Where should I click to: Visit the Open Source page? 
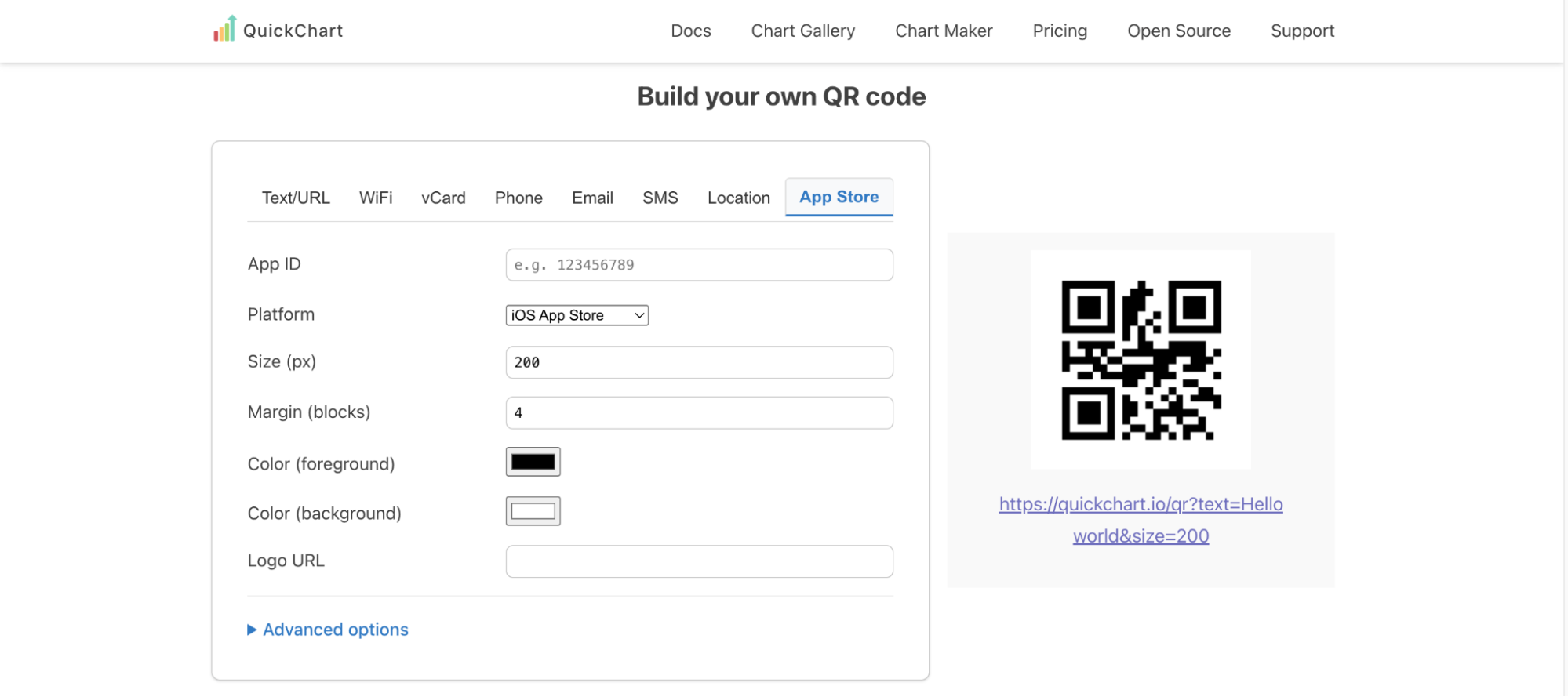click(x=1179, y=31)
